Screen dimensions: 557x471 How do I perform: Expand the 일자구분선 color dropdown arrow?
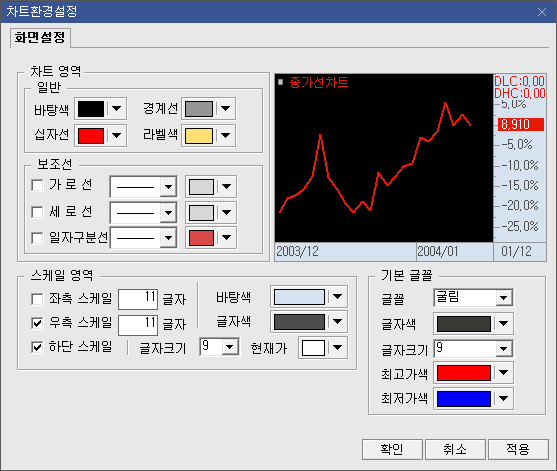tap(226, 238)
